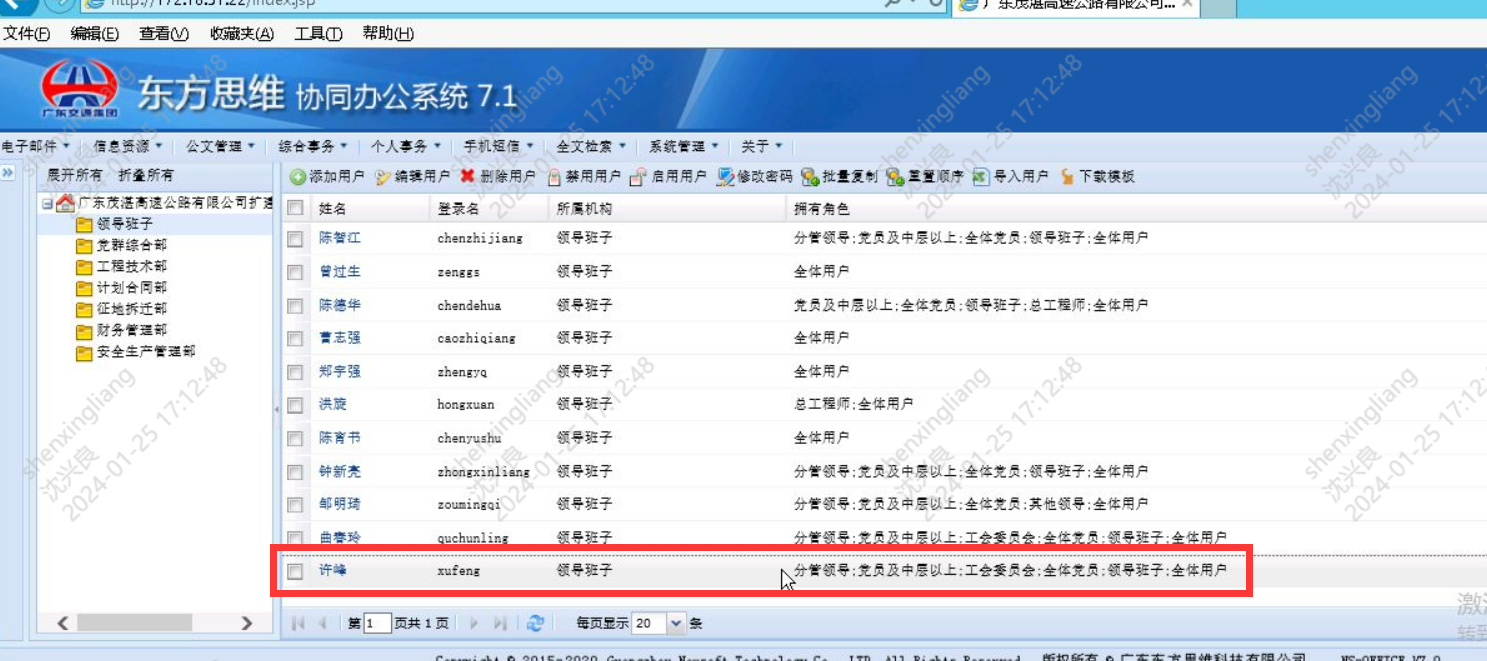Check the box for user 陈智江
This screenshot has height=661, width=1487.
tap(295, 239)
